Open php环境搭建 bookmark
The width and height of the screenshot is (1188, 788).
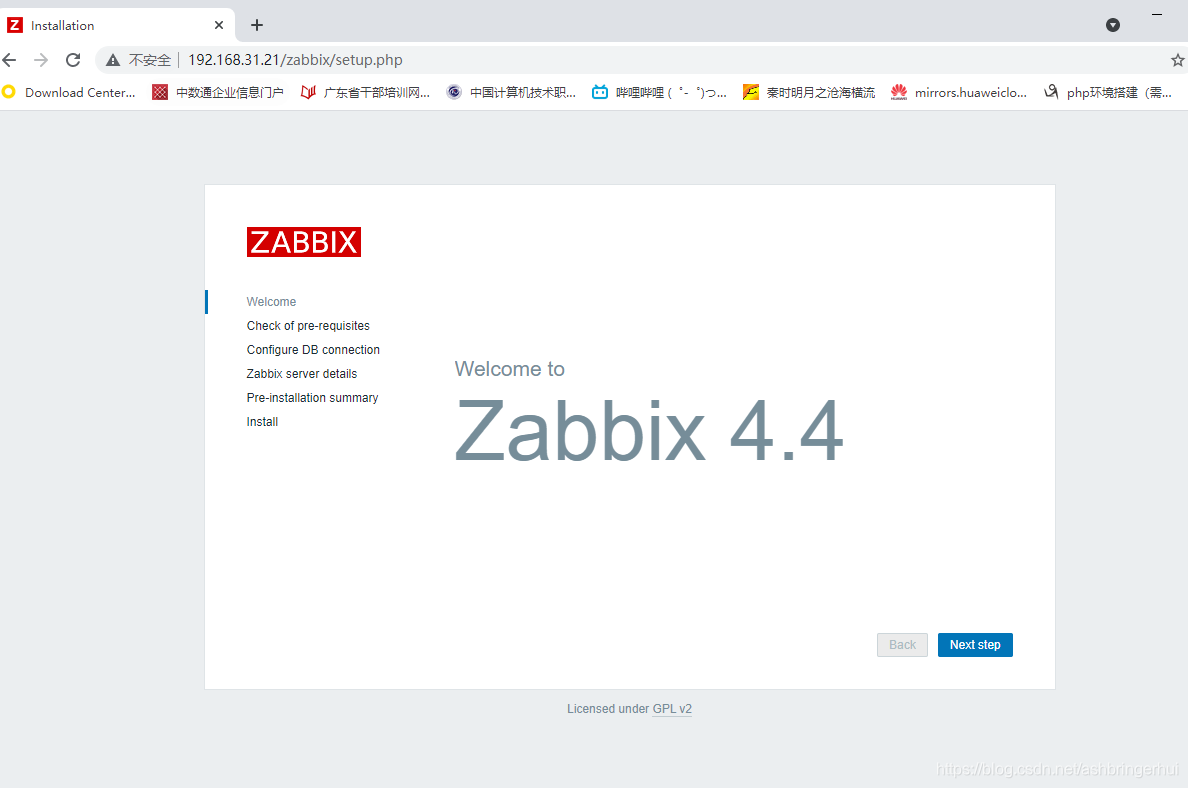(1108, 92)
